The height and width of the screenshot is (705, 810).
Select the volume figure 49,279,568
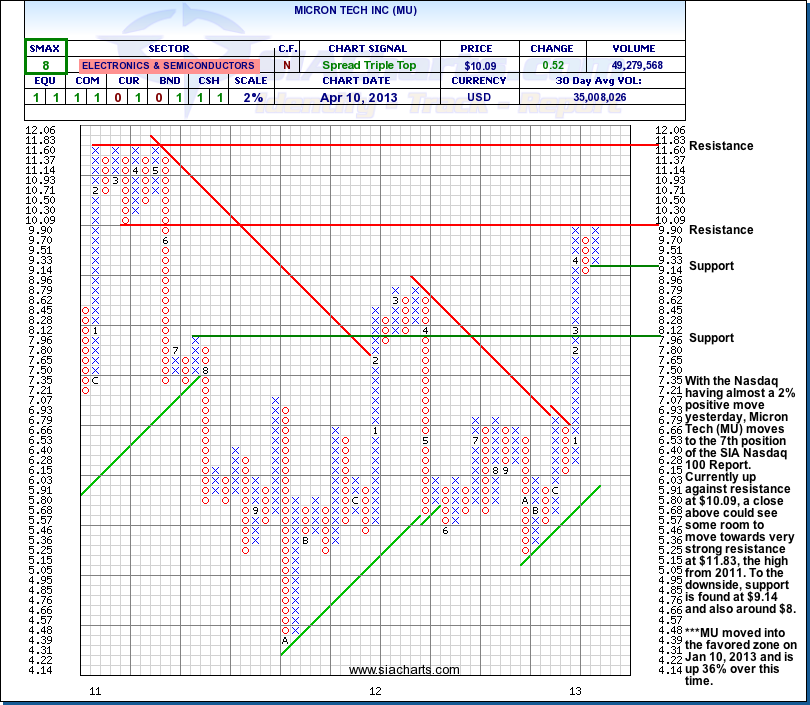pos(635,65)
